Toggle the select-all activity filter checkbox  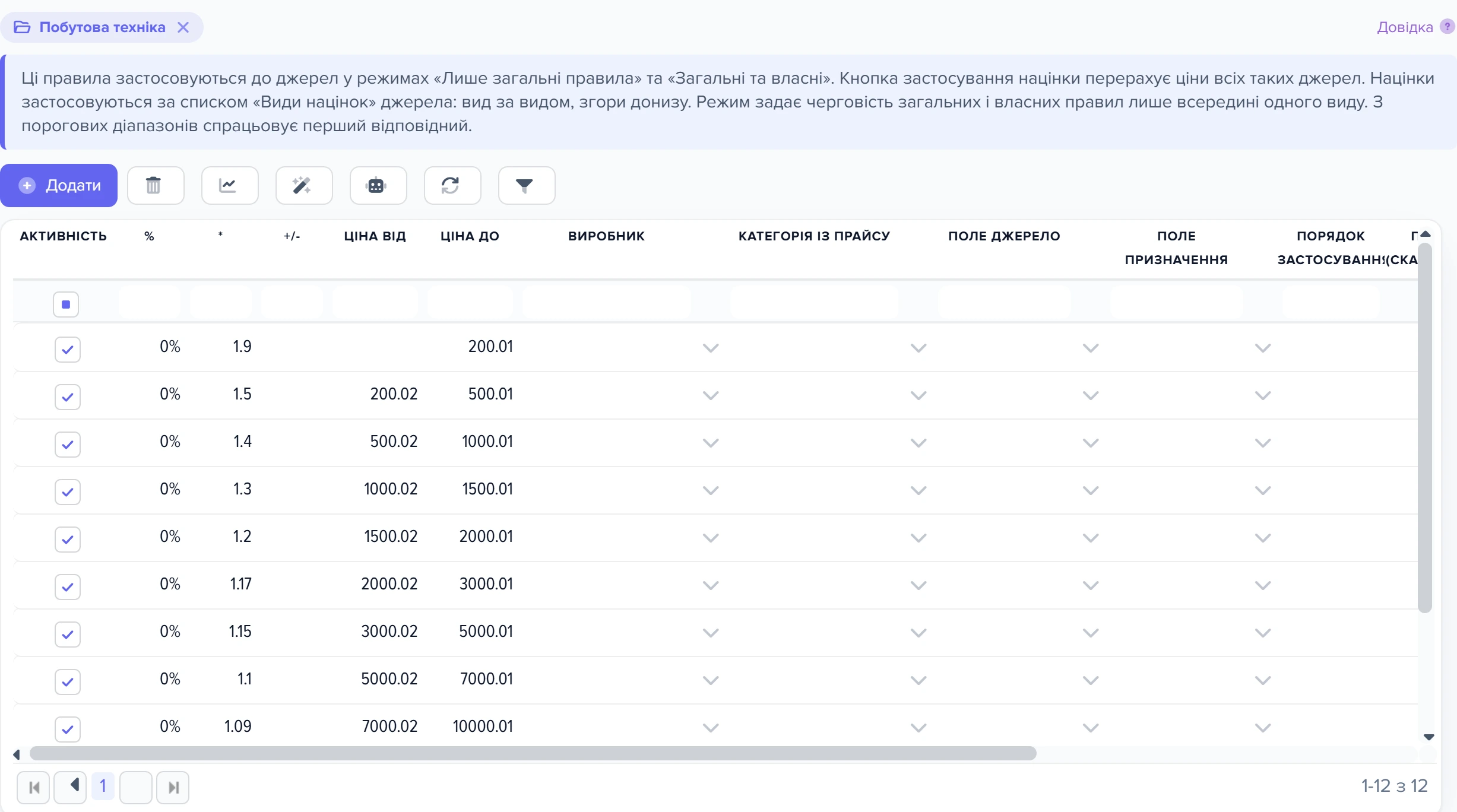[66, 304]
